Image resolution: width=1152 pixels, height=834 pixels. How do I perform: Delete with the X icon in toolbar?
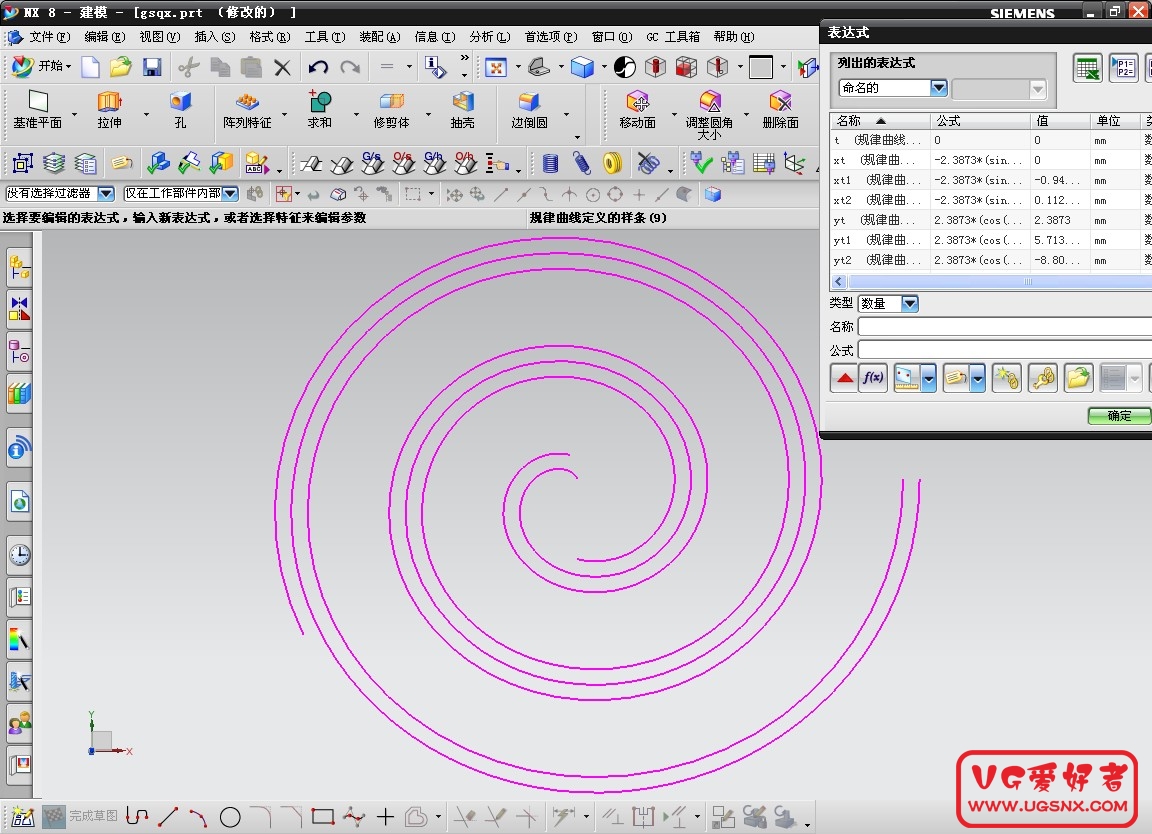pyautogui.click(x=282, y=68)
